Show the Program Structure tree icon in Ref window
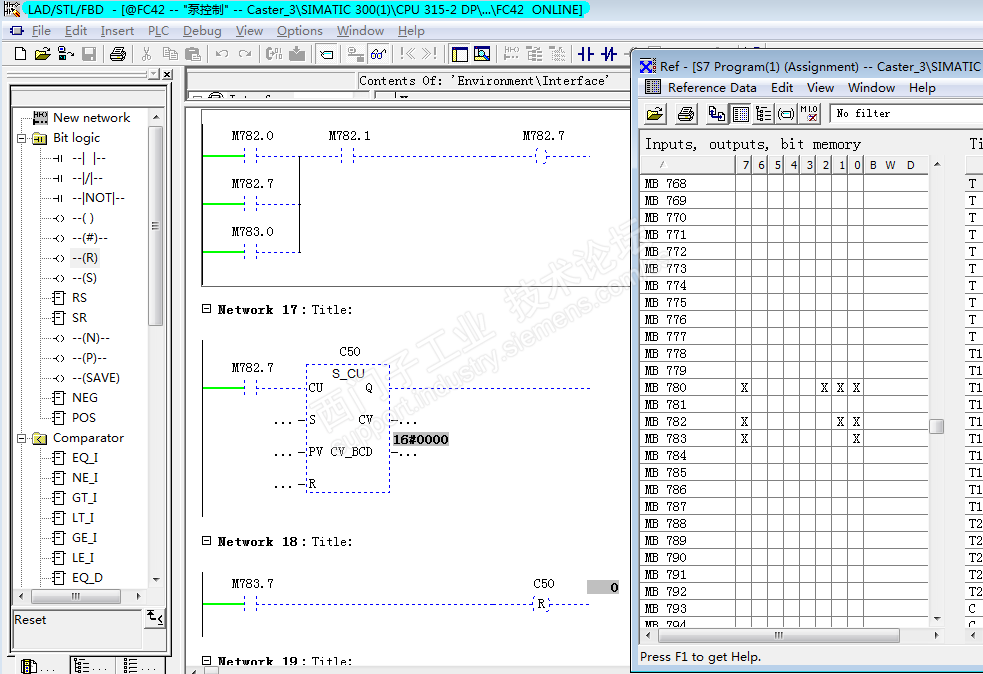 pyautogui.click(x=763, y=113)
